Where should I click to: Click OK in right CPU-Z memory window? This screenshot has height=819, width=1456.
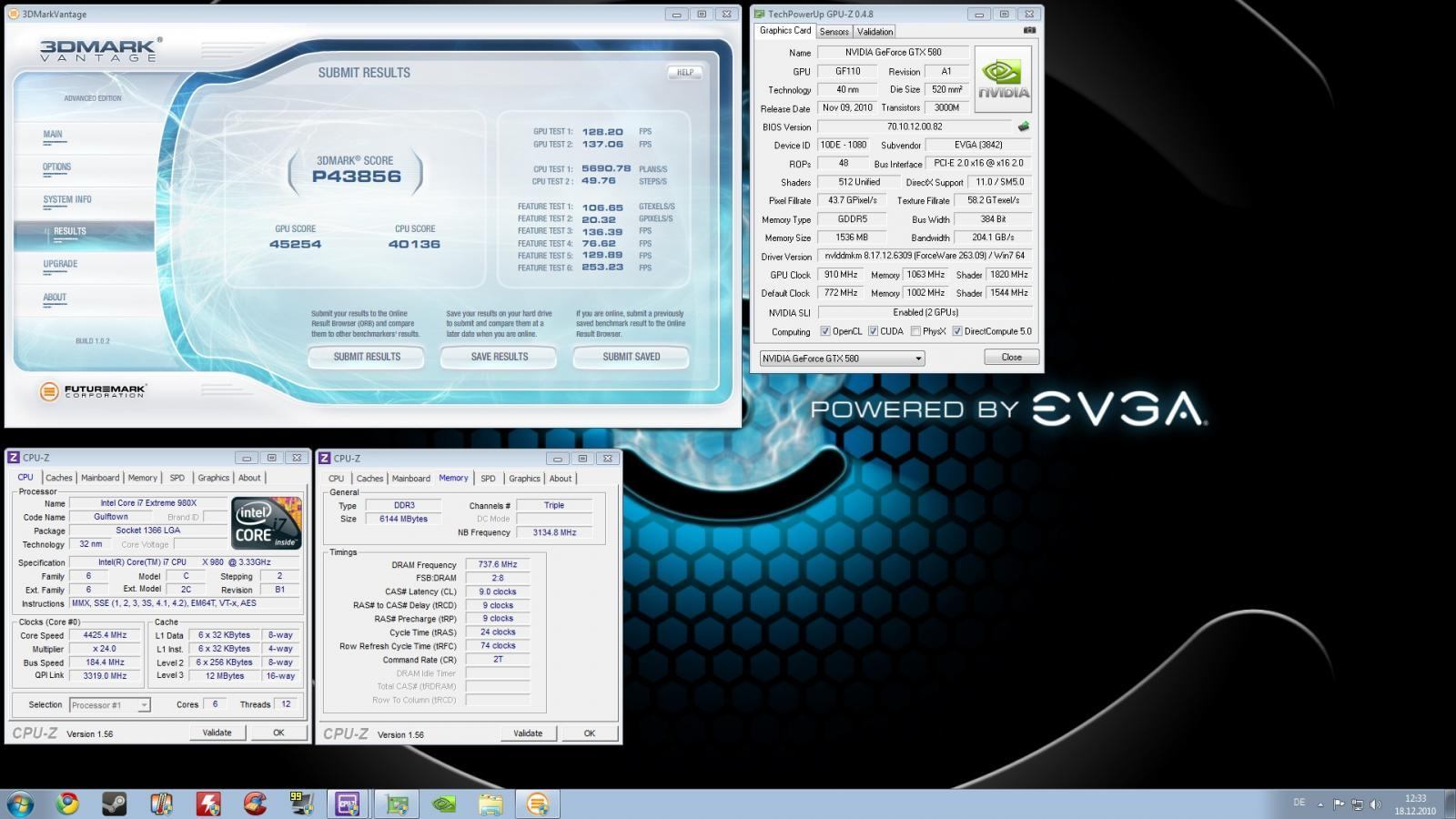pyautogui.click(x=590, y=733)
